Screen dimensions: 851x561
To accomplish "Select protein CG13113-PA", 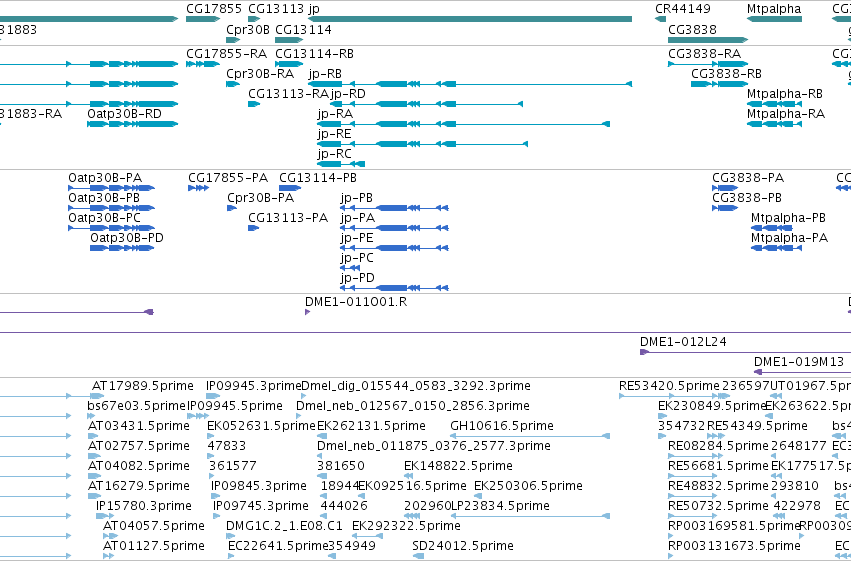I will tap(288, 218).
